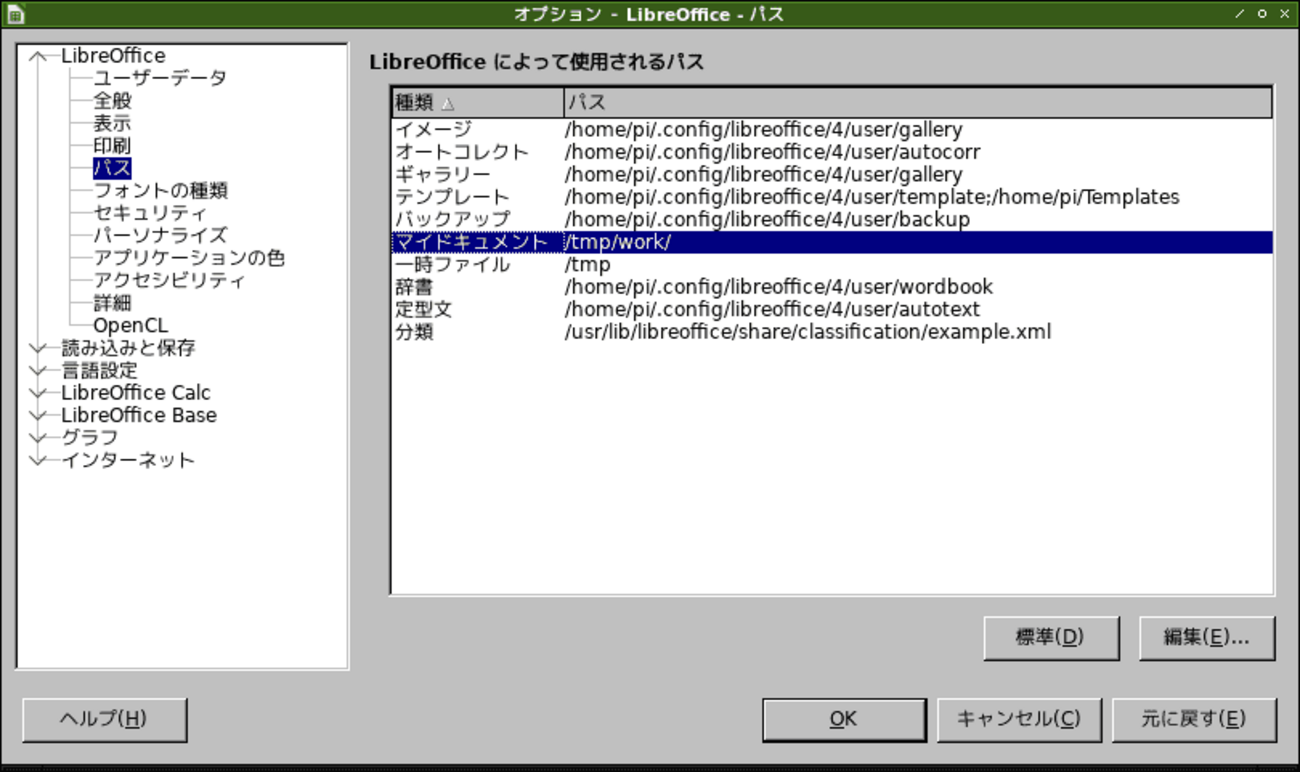The width and height of the screenshot is (1300, 772).
Task: Expand the LibreOffice Calc tree node
Action: click(39, 393)
